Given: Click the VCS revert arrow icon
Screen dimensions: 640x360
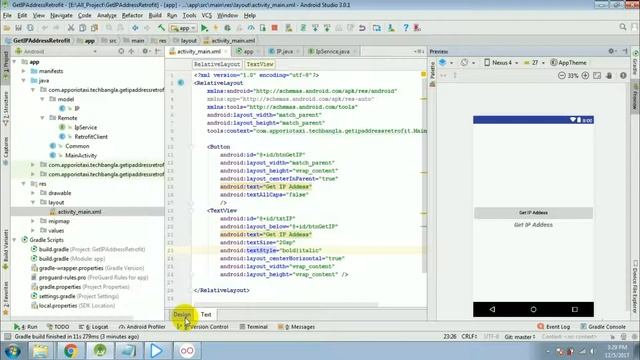Looking at the screenshot, I should (x=362, y=28).
